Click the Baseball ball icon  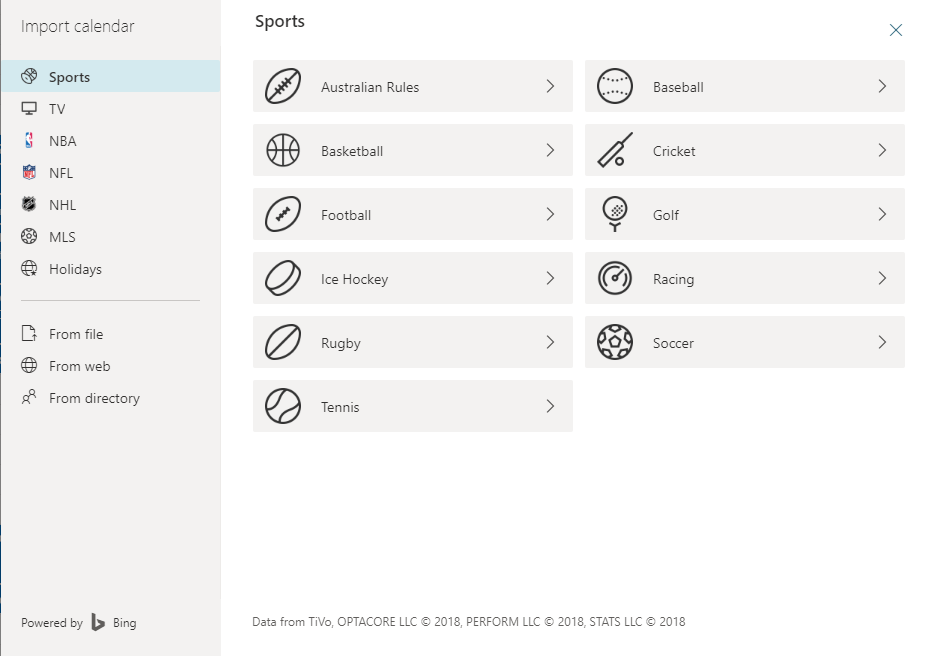coord(615,86)
